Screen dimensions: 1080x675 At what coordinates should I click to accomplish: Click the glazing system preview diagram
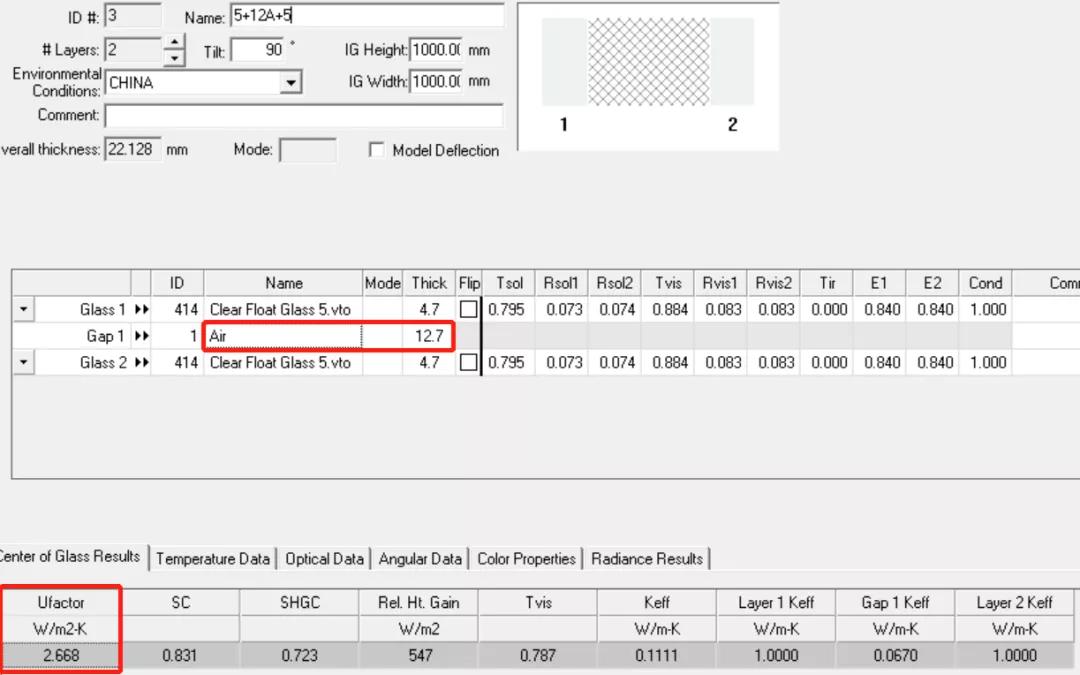647,75
